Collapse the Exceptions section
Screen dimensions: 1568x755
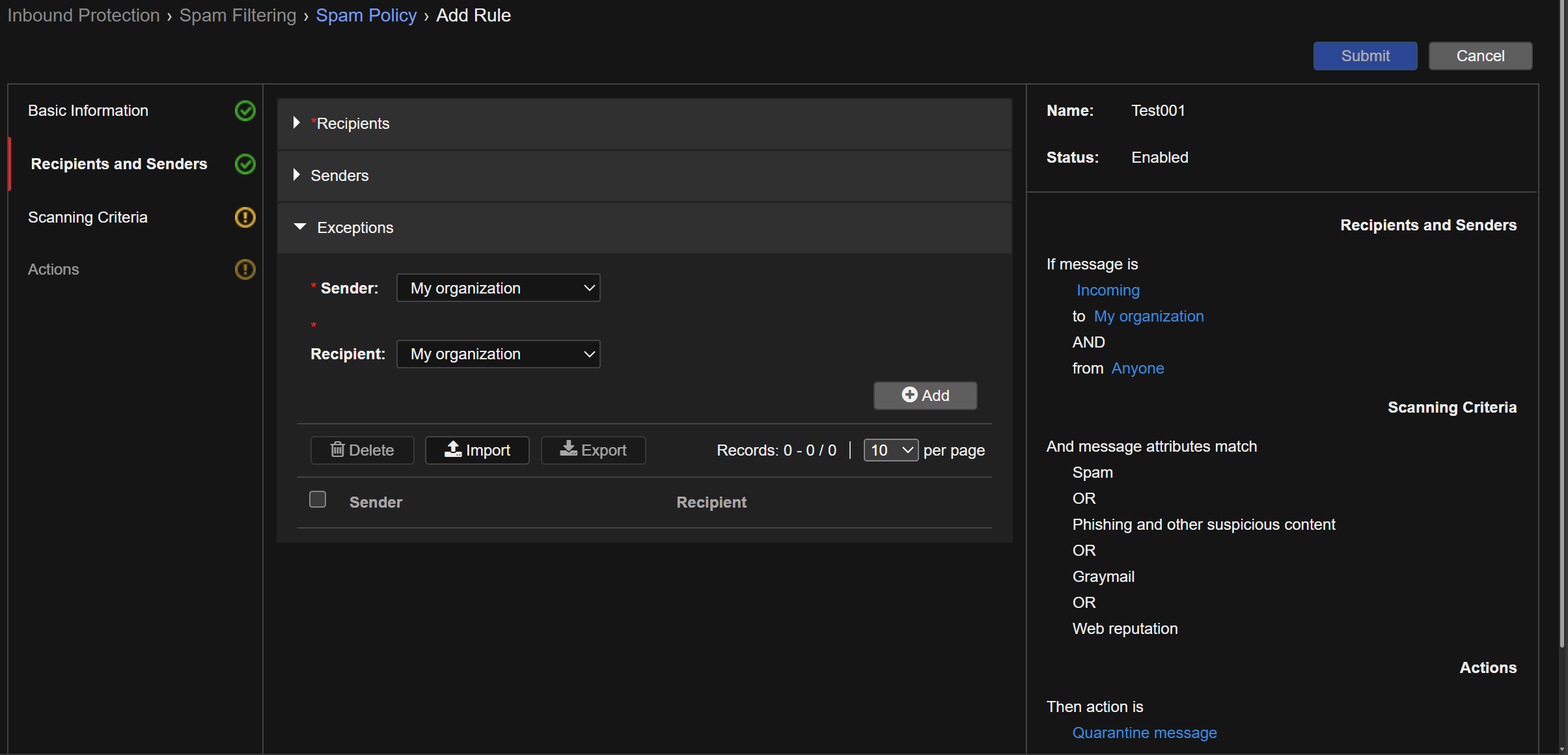tap(644, 228)
